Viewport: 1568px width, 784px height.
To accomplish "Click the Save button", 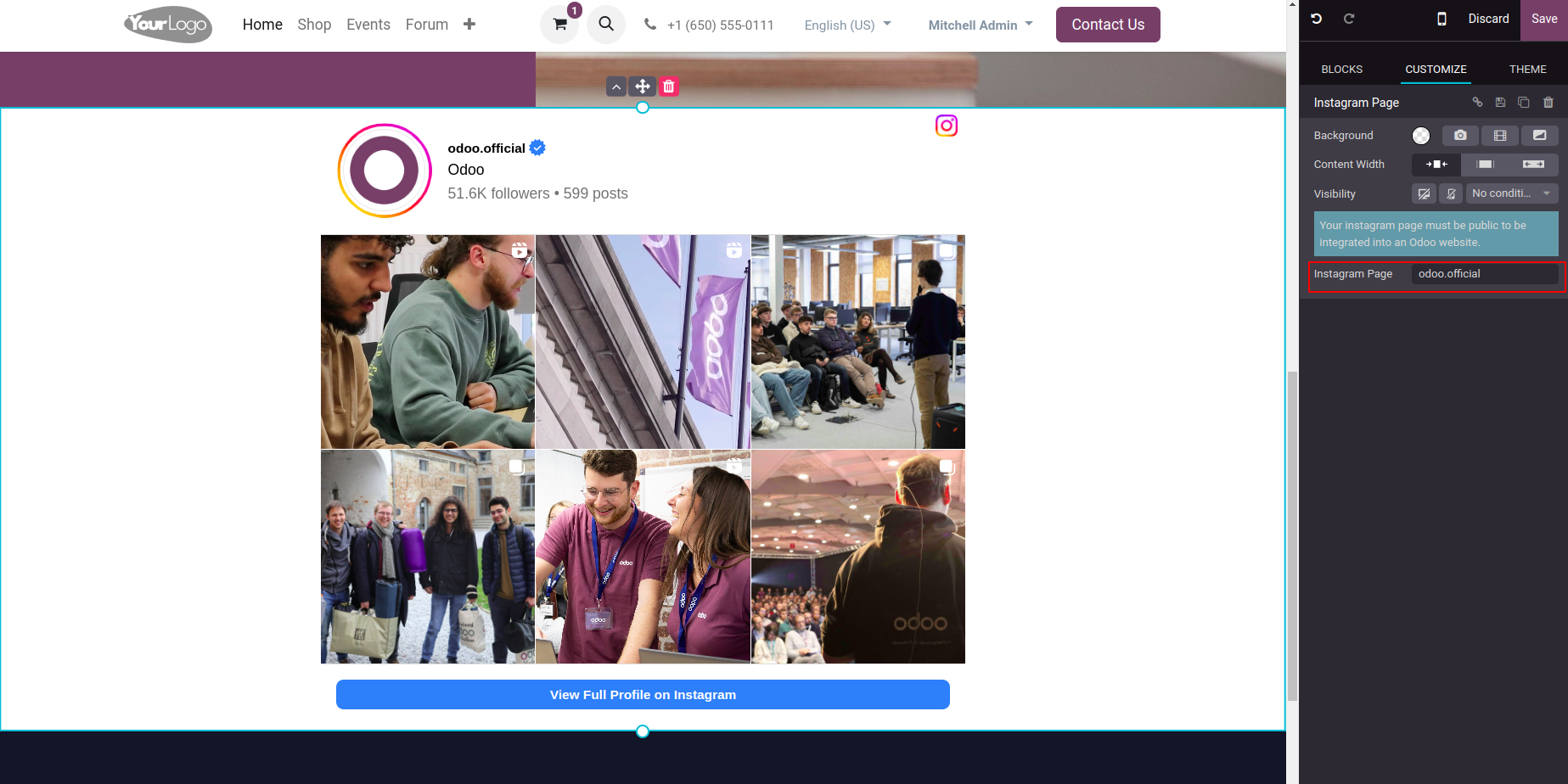I will point(1544,20).
